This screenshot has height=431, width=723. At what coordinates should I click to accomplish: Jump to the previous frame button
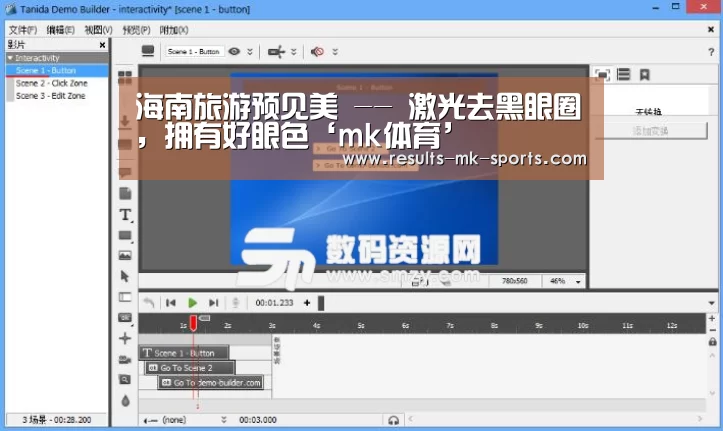click(x=171, y=303)
